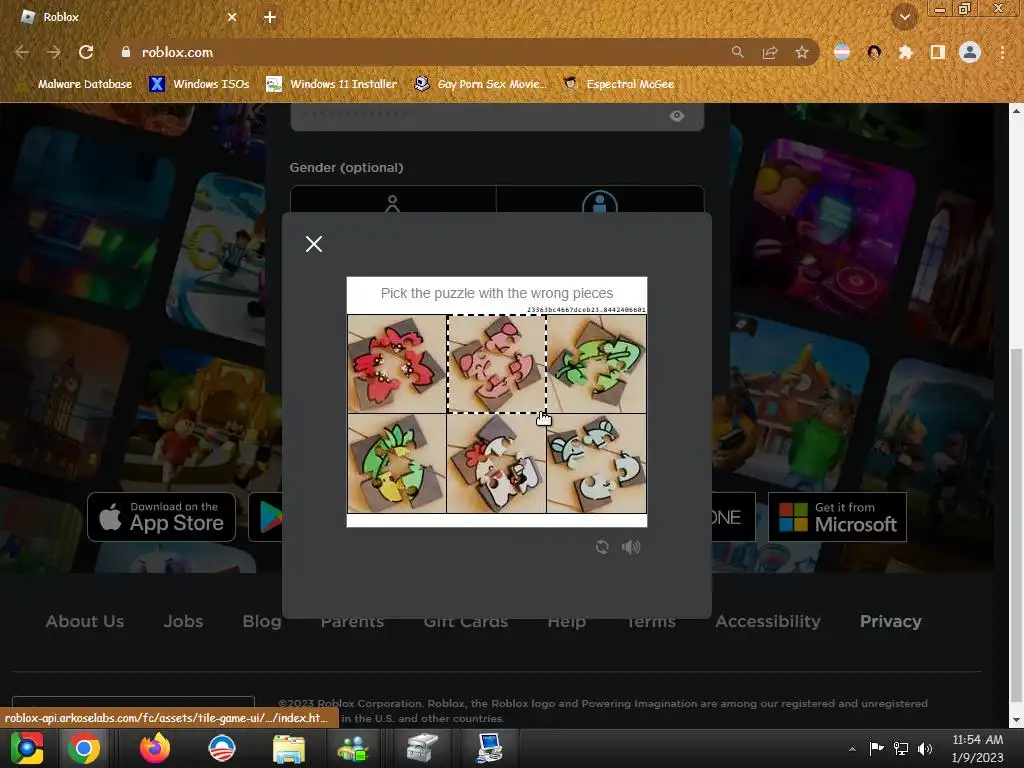Select the pink creature puzzle tile
1024x768 pixels.
(497, 364)
